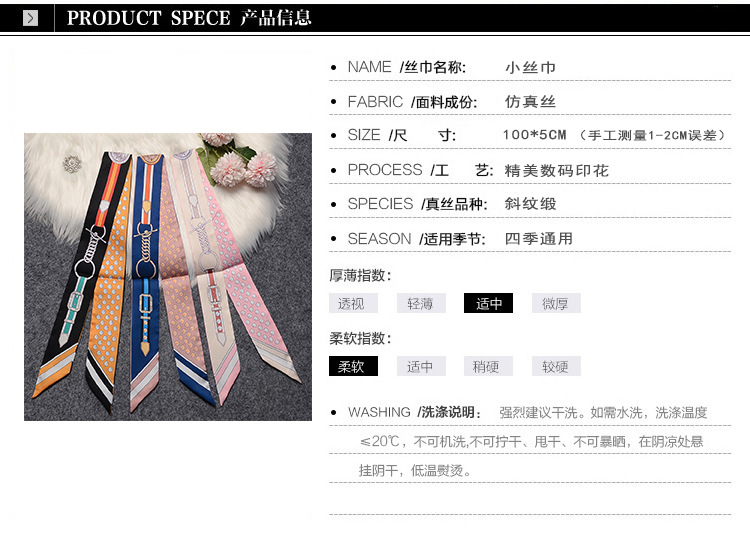Click the SIZE value 100*5CM
Viewport: 750px width, 551px height.
534,135
